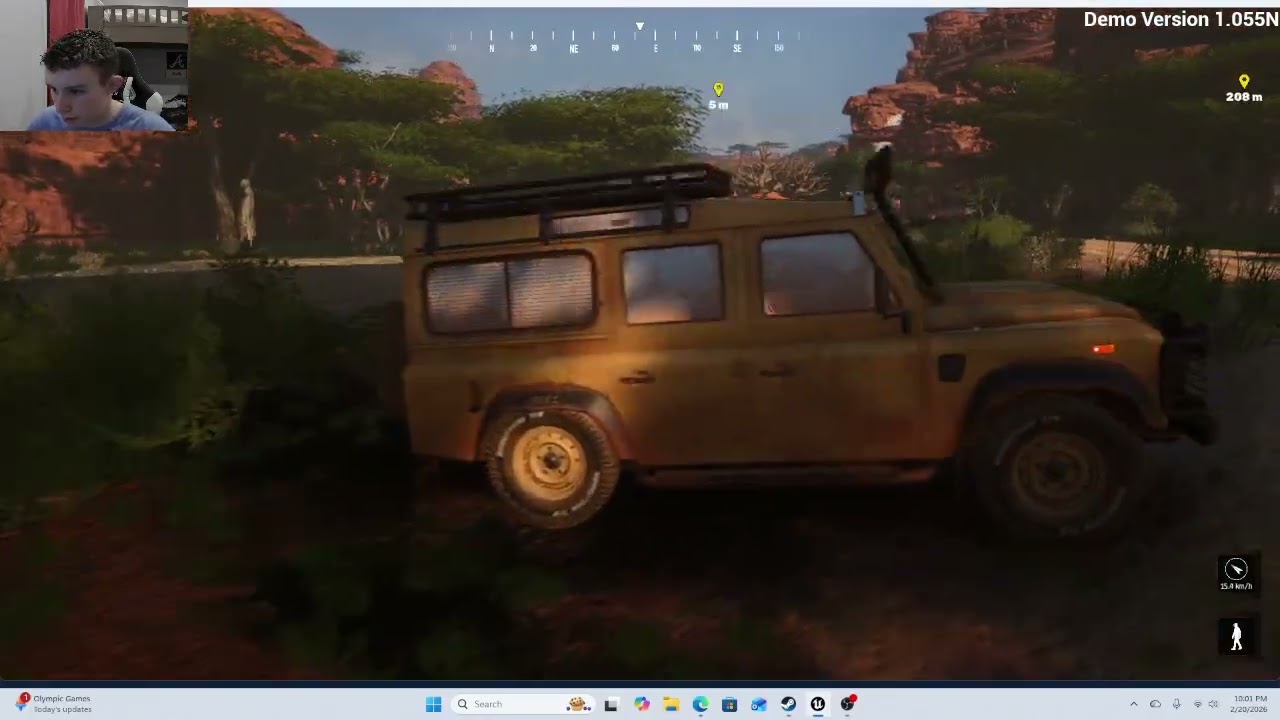
Task: Click the compass heading triangle pointer
Action: tap(640, 26)
